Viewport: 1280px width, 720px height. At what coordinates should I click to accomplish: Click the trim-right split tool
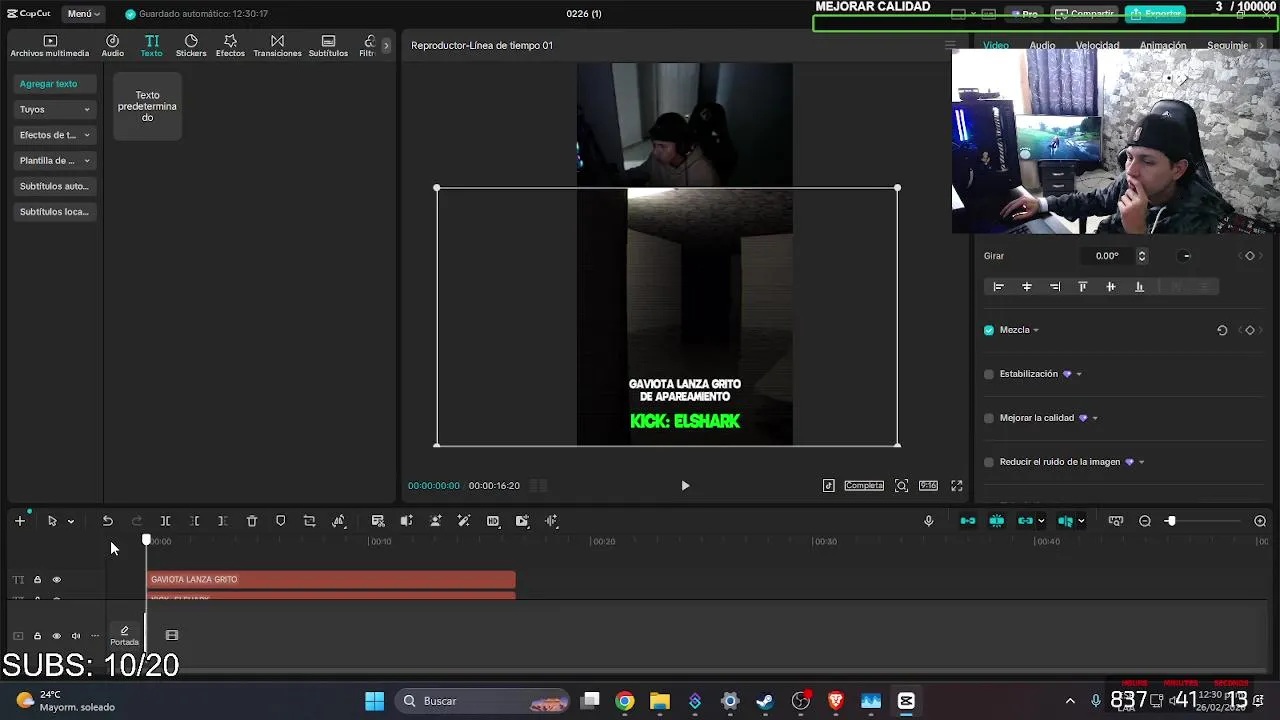point(223,521)
